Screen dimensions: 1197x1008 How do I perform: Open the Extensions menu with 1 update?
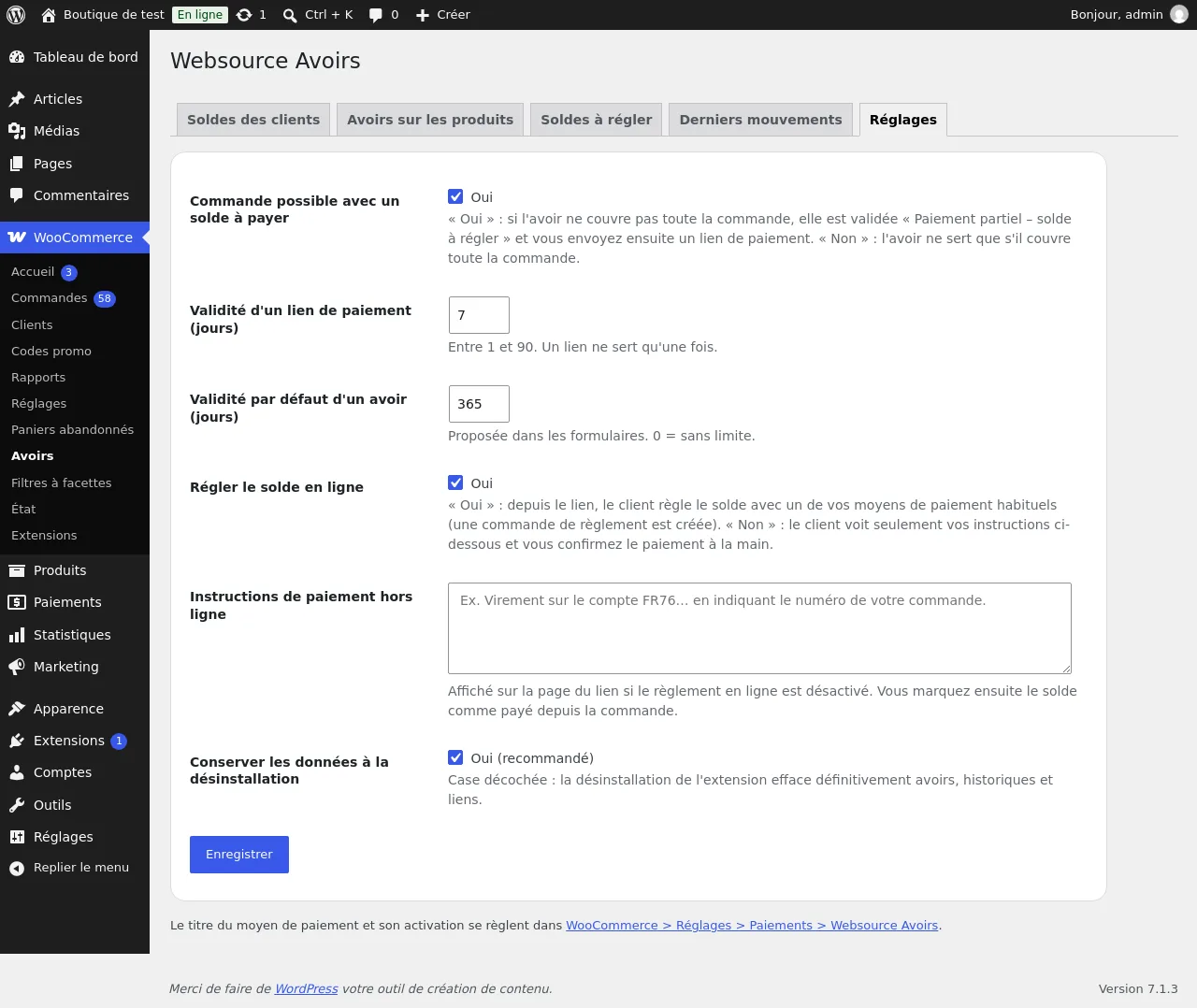[x=75, y=741]
